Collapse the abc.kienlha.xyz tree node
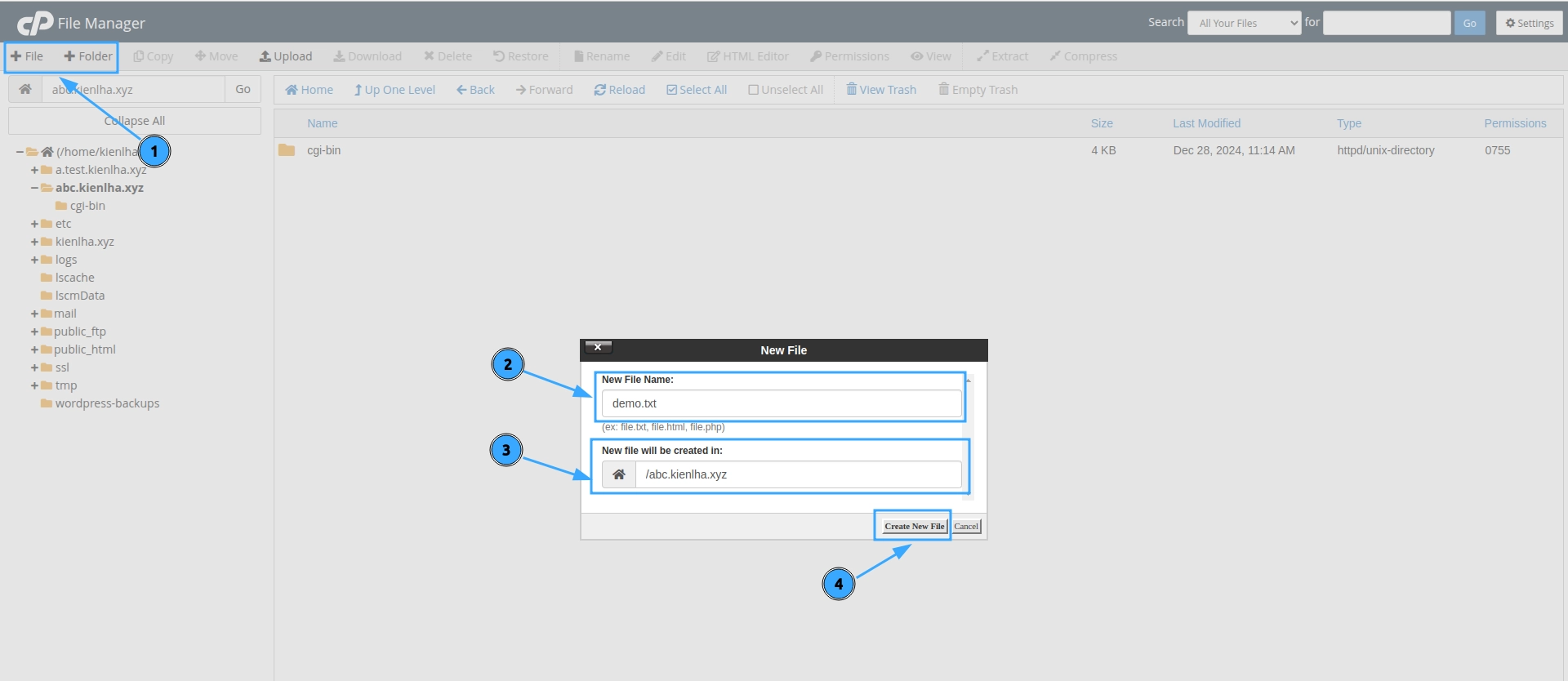This screenshot has width=1568, height=681. [x=34, y=188]
